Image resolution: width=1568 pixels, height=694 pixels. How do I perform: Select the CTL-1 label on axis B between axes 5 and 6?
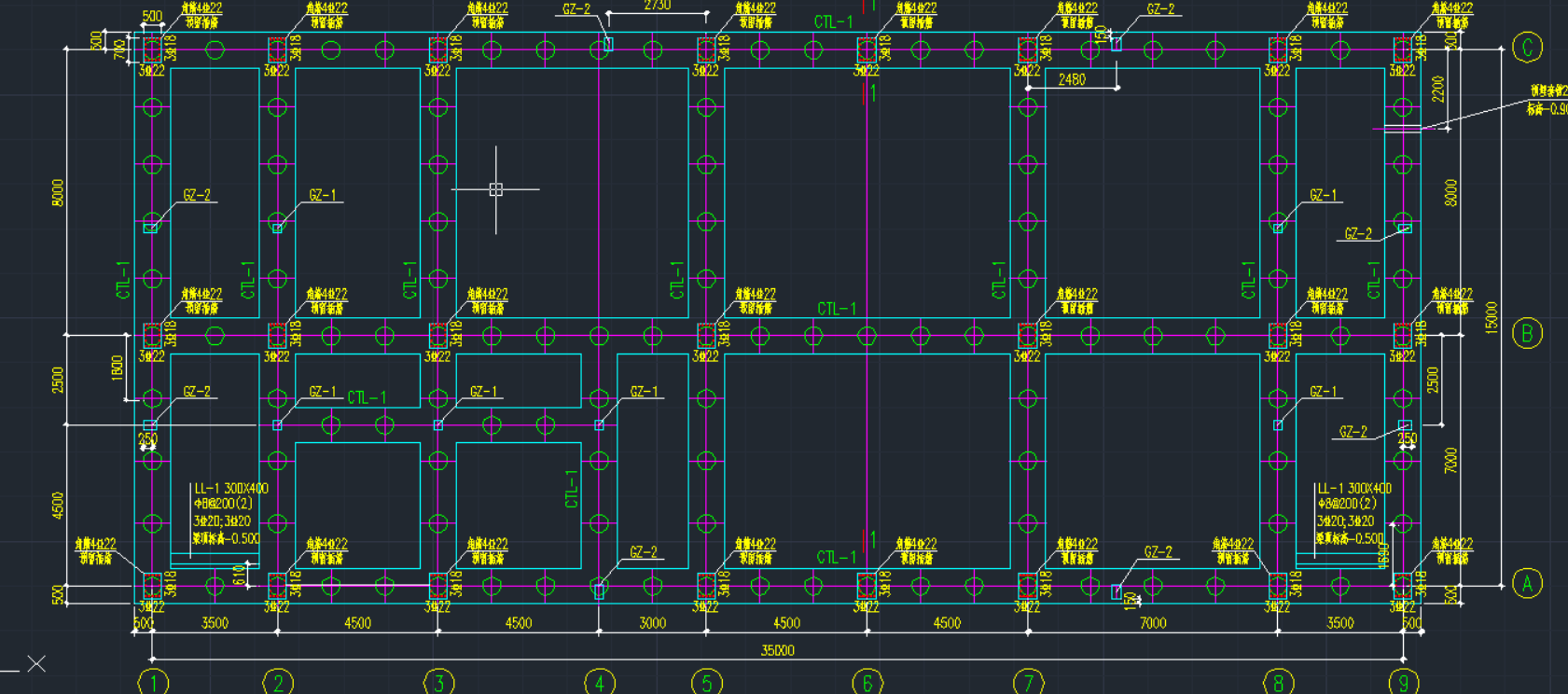click(x=837, y=309)
